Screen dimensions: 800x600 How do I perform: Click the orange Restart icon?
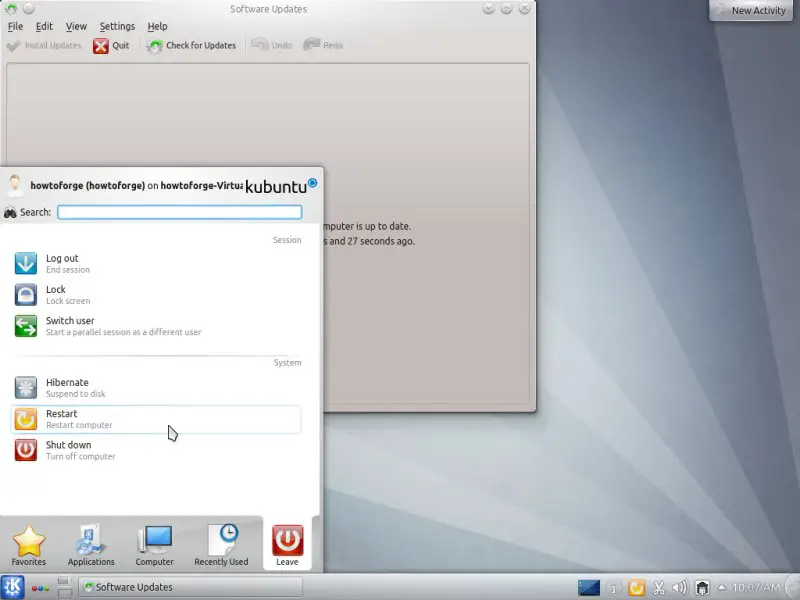(x=26, y=419)
